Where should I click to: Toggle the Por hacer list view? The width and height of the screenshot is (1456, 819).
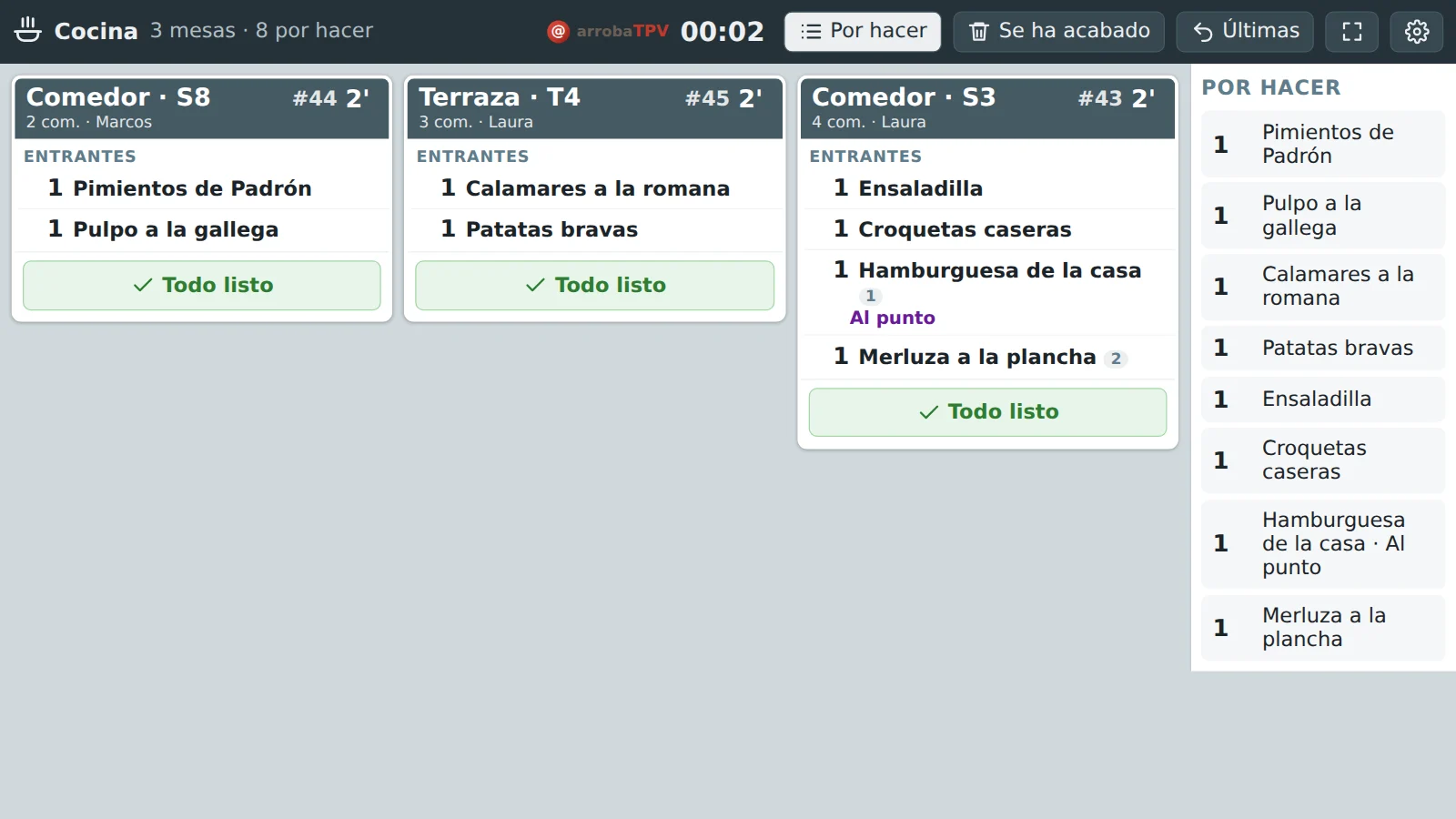pos(863,32)
